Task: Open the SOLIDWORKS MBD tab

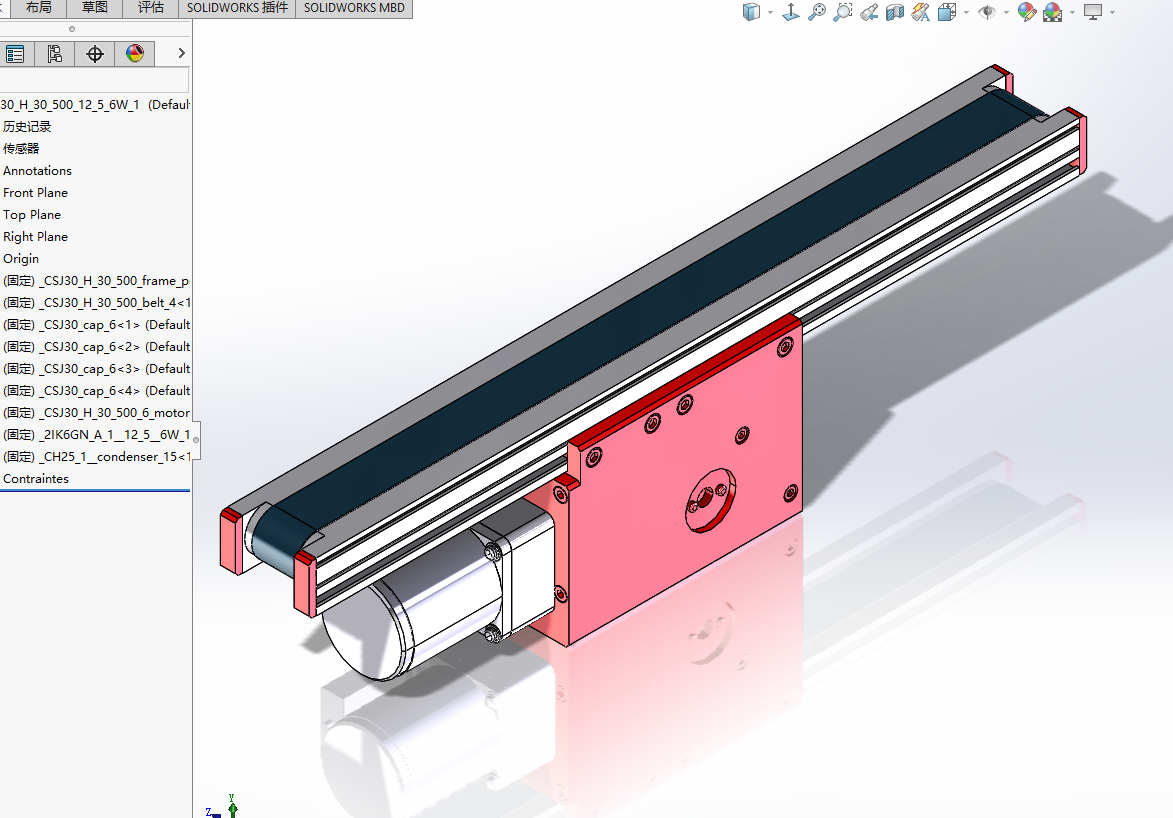Action: 354,8
